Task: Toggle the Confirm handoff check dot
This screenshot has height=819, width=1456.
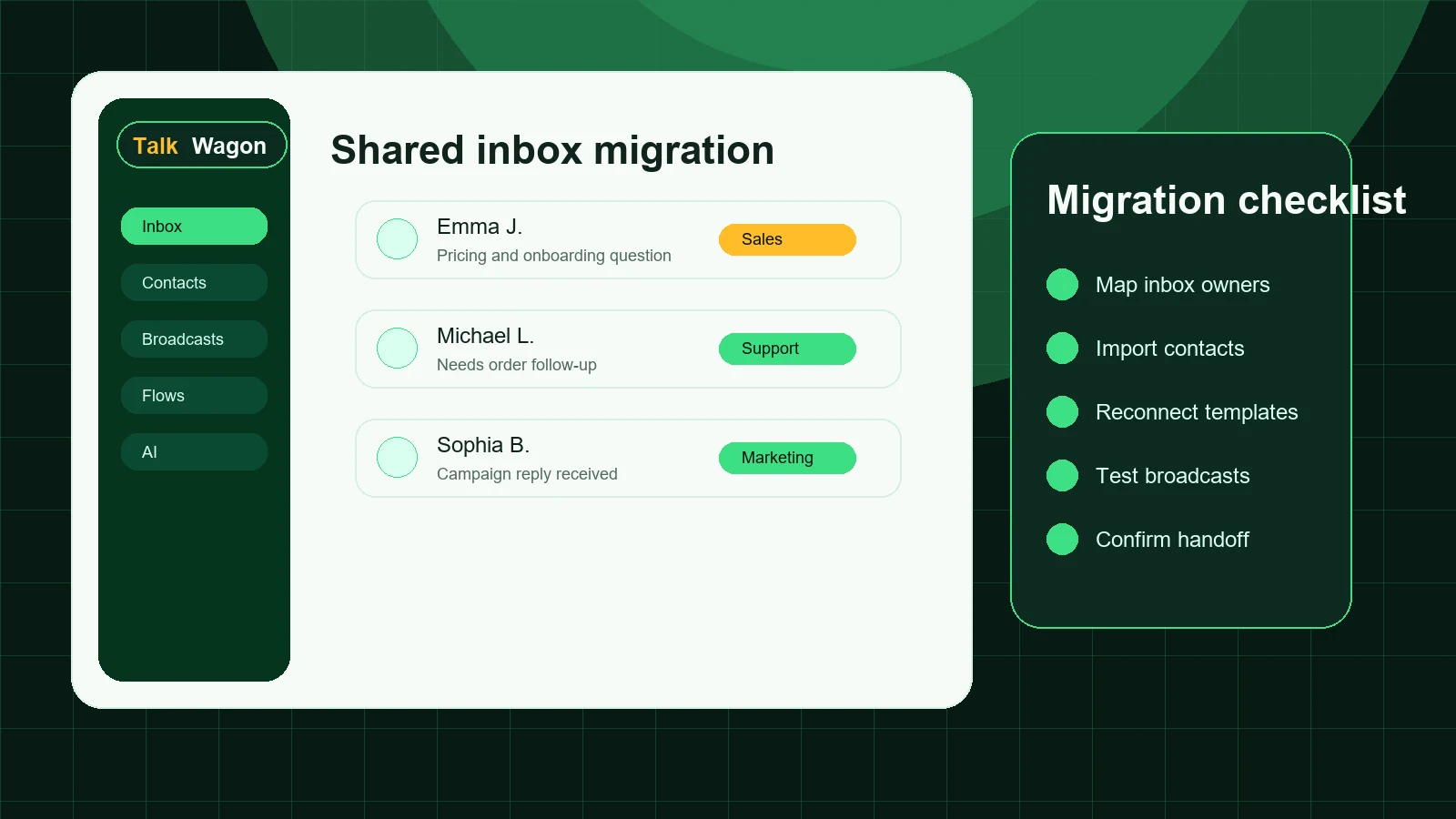Action: 1062,540
